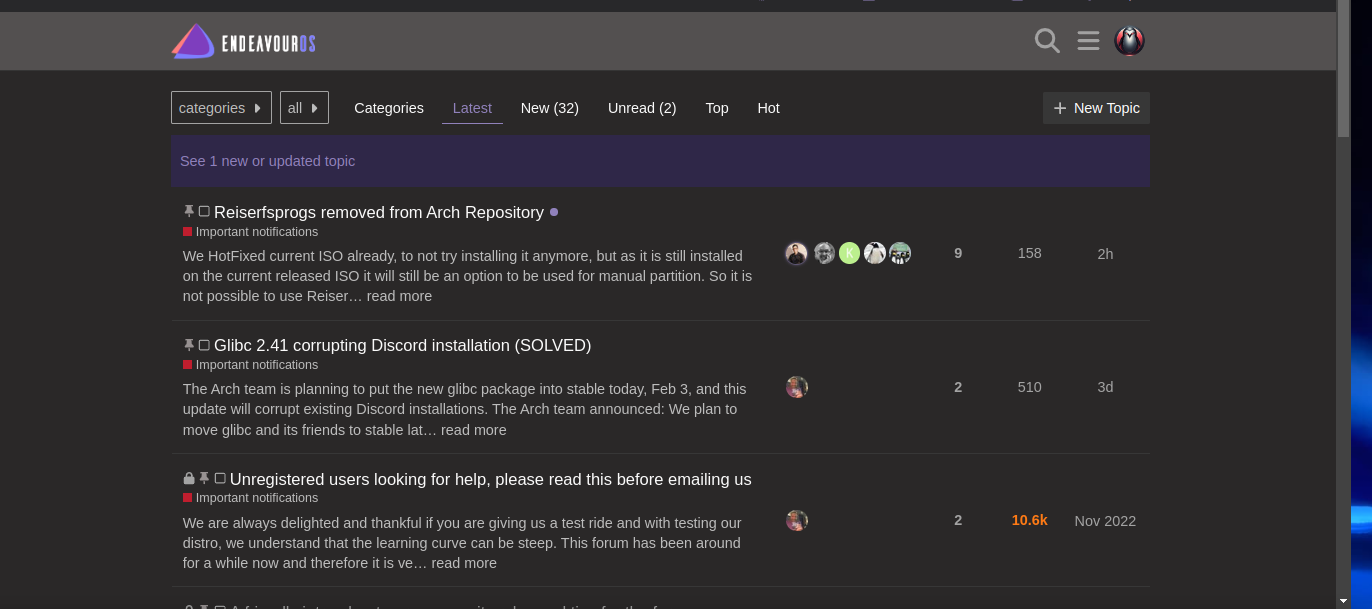Image resolution: width=1372 pixels, height=609 pixels.
Task: Open second poster avatar on Reiserfsprogs topic
Action: point(824,254)
